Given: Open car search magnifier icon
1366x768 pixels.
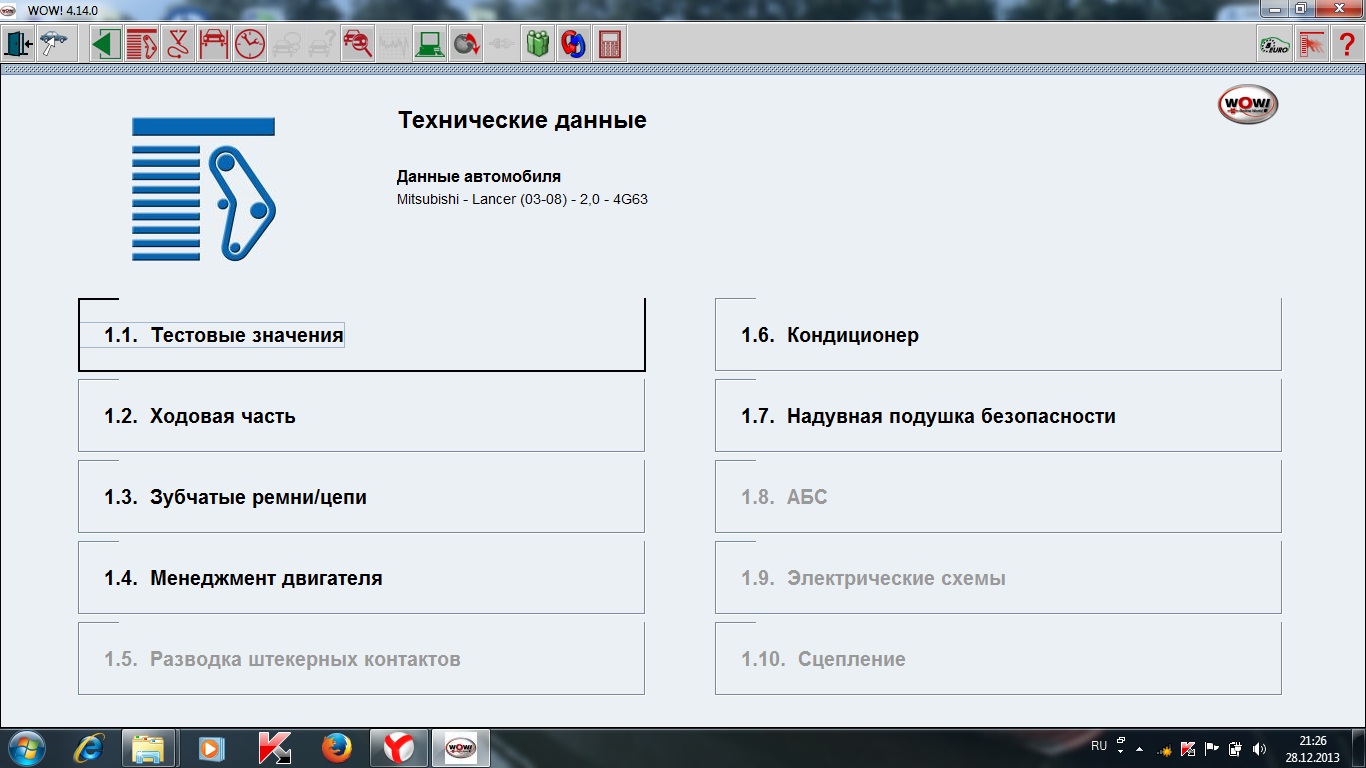Looking at the screenshot, I should pyautogui.click(x=357, y=45).
